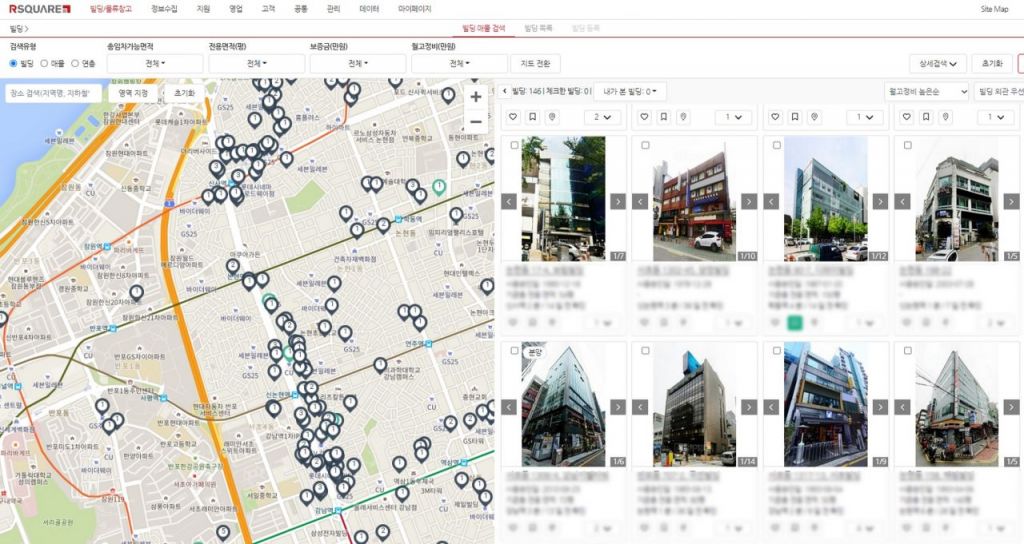Select the 매물 radio button
1024x544 pixels.
tap(45, 64)
